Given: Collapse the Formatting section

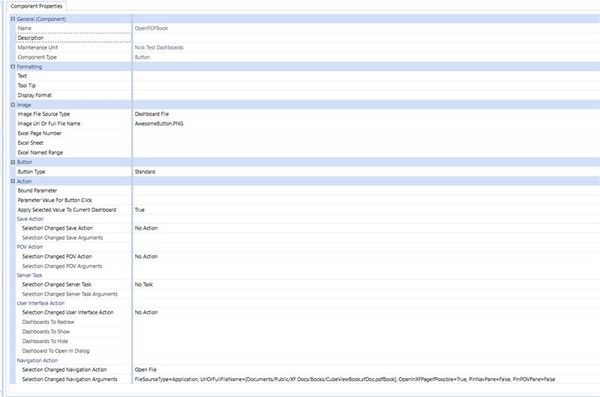Looking at the screenshot, I should [x=13, y=67].
